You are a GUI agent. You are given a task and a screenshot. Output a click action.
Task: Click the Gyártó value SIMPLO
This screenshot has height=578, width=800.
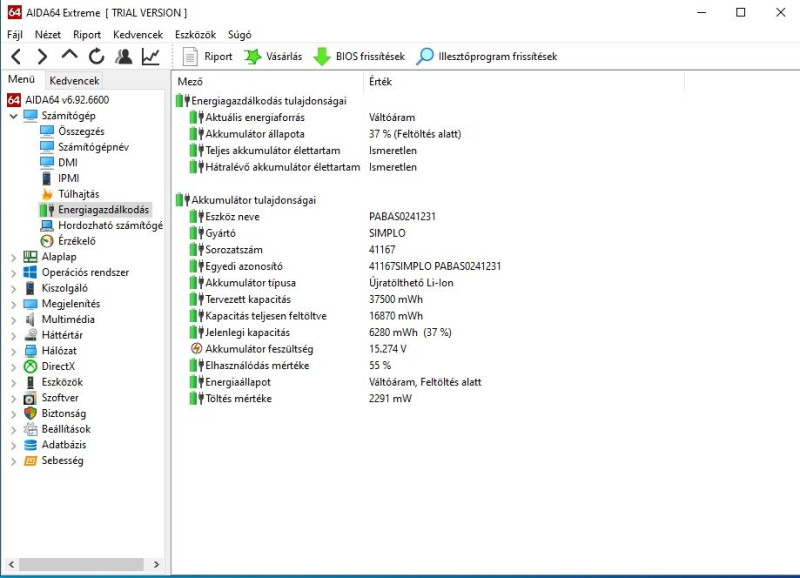387,233
